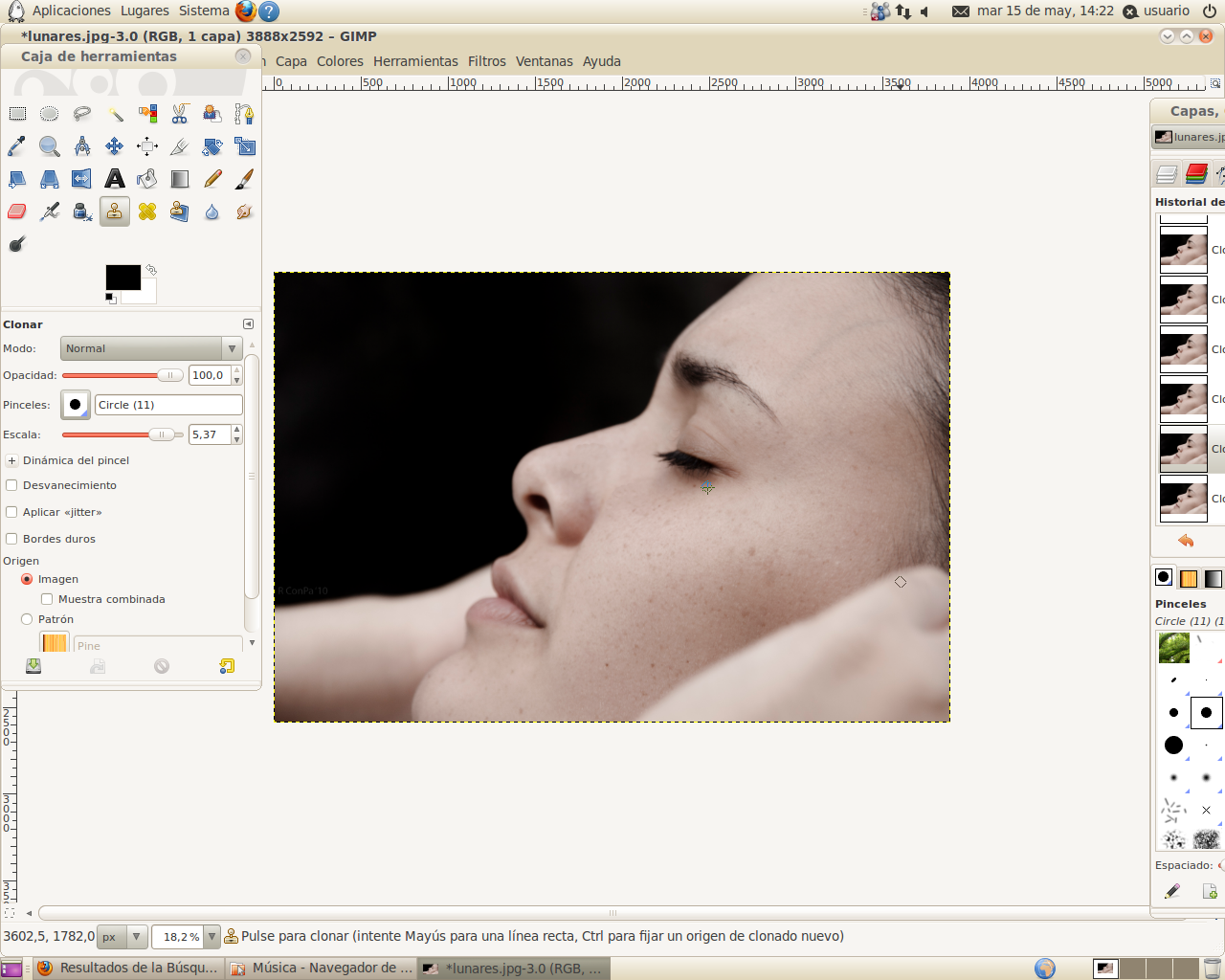Open the Aplicaciones system menu
1225x980 pixels.
point(71,11)
